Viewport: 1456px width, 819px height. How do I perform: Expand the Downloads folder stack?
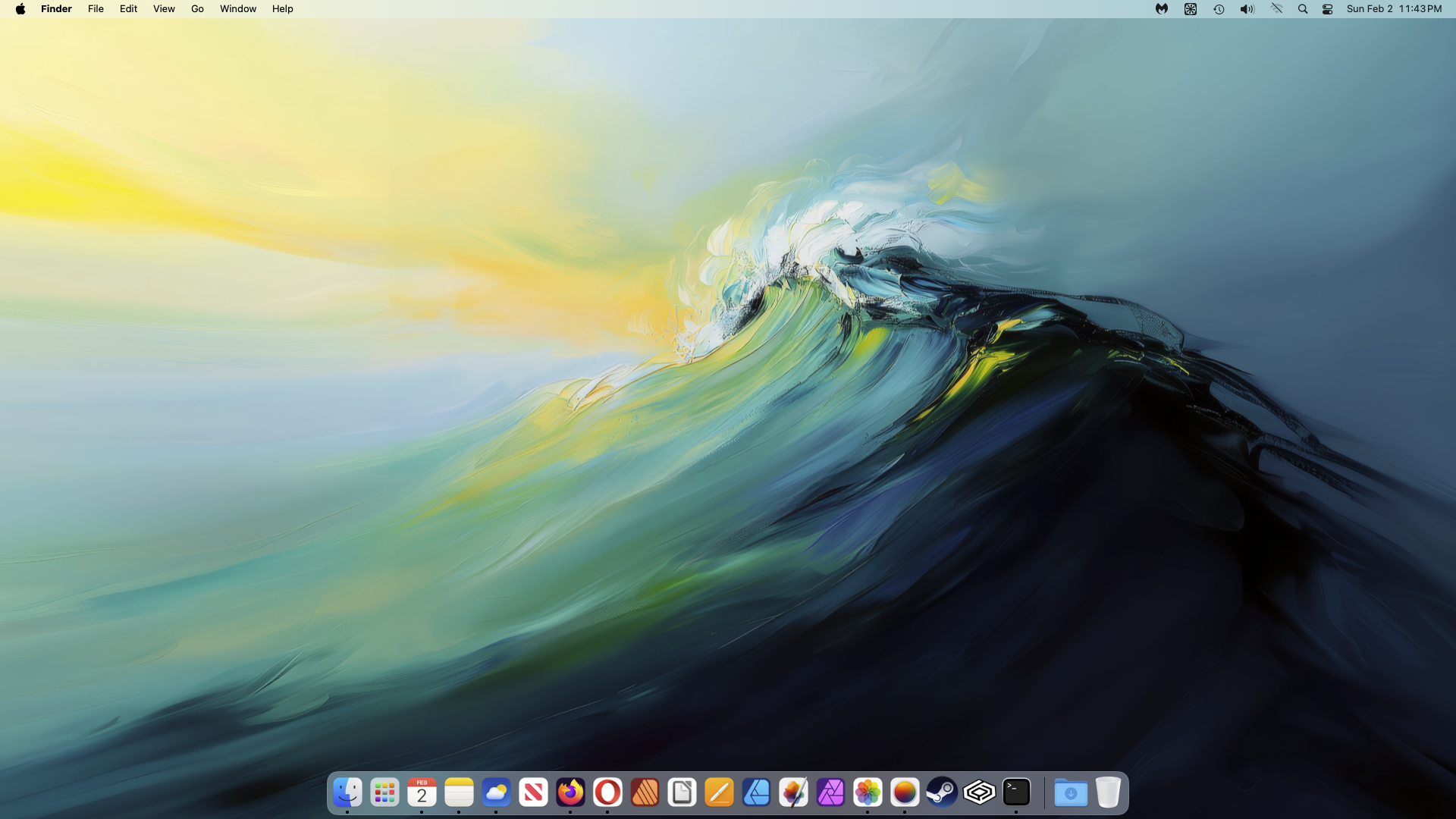tap(1070, 793)
